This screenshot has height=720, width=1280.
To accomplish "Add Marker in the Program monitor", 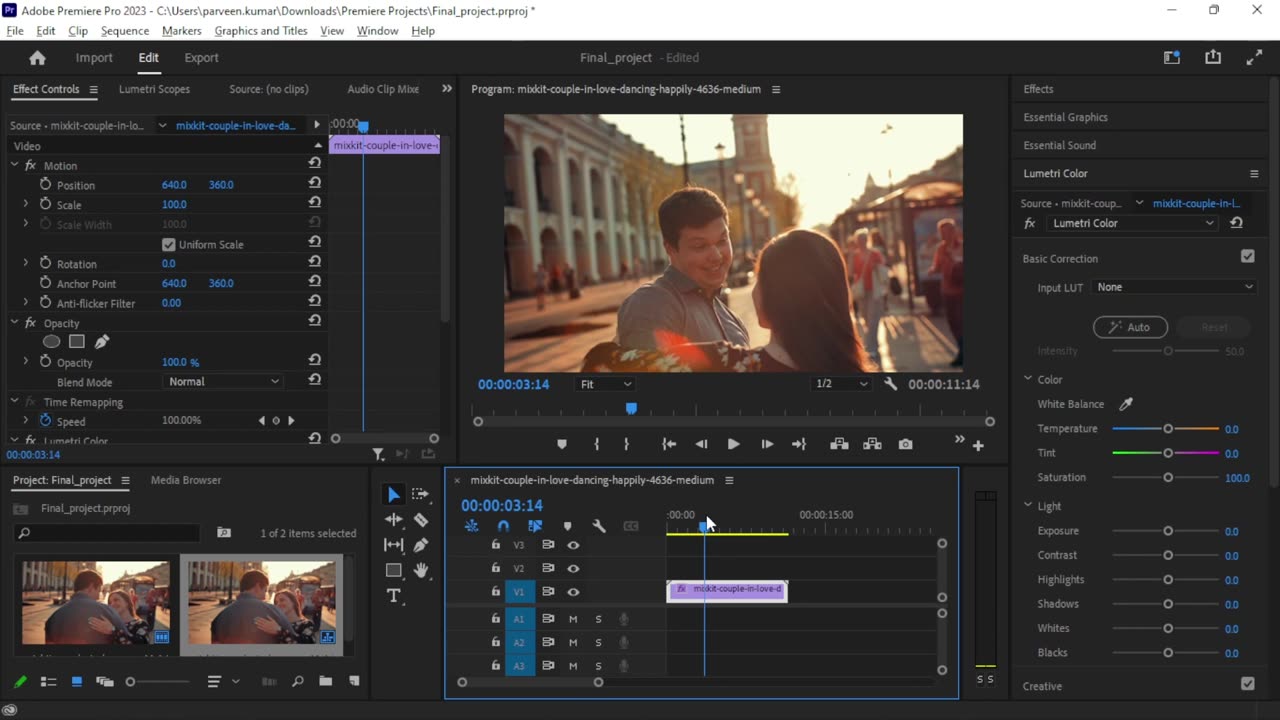I will (x=562, y=444).
